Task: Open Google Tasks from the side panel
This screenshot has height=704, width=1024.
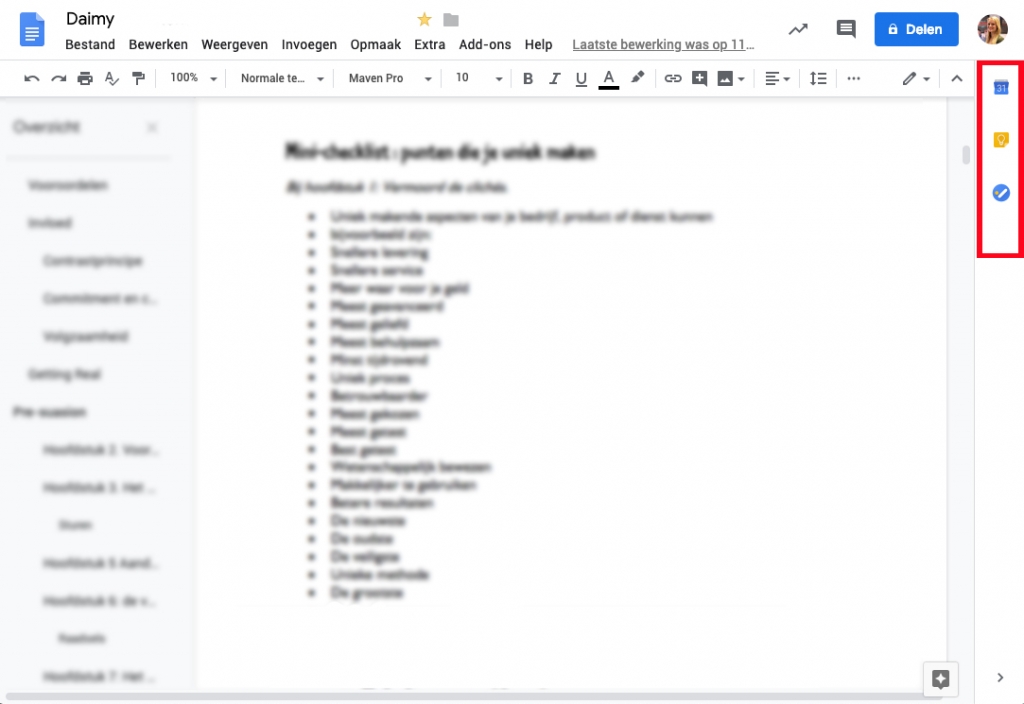Action: 1000,192
